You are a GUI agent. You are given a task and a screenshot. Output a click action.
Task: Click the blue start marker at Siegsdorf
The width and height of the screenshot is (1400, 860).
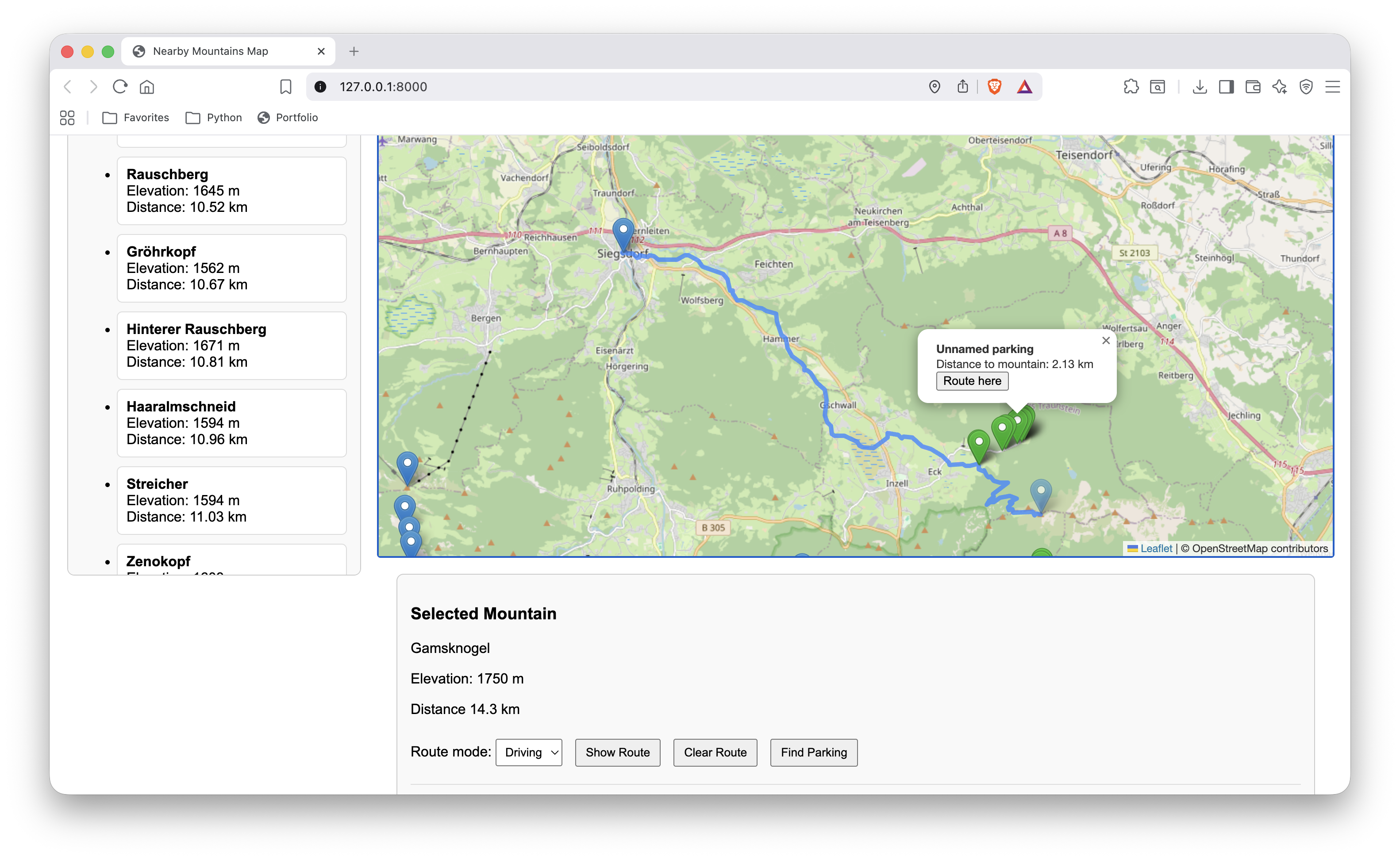point(623,234)
